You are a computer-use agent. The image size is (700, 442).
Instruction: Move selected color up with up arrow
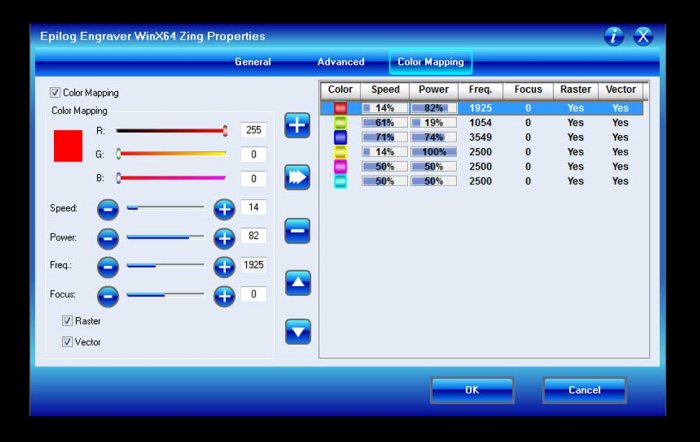[x=297, y=283]
